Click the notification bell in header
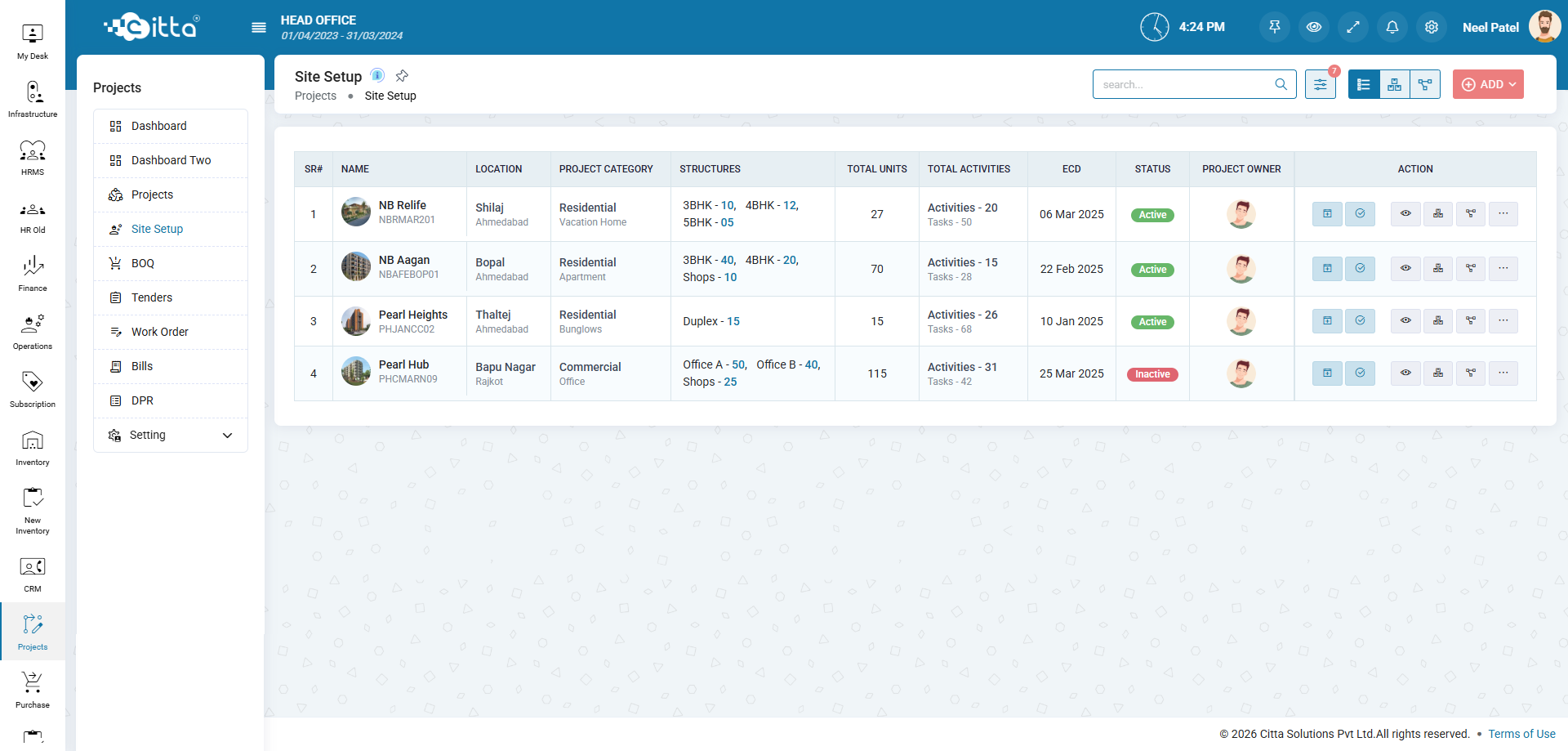 tap(1392, 27)
